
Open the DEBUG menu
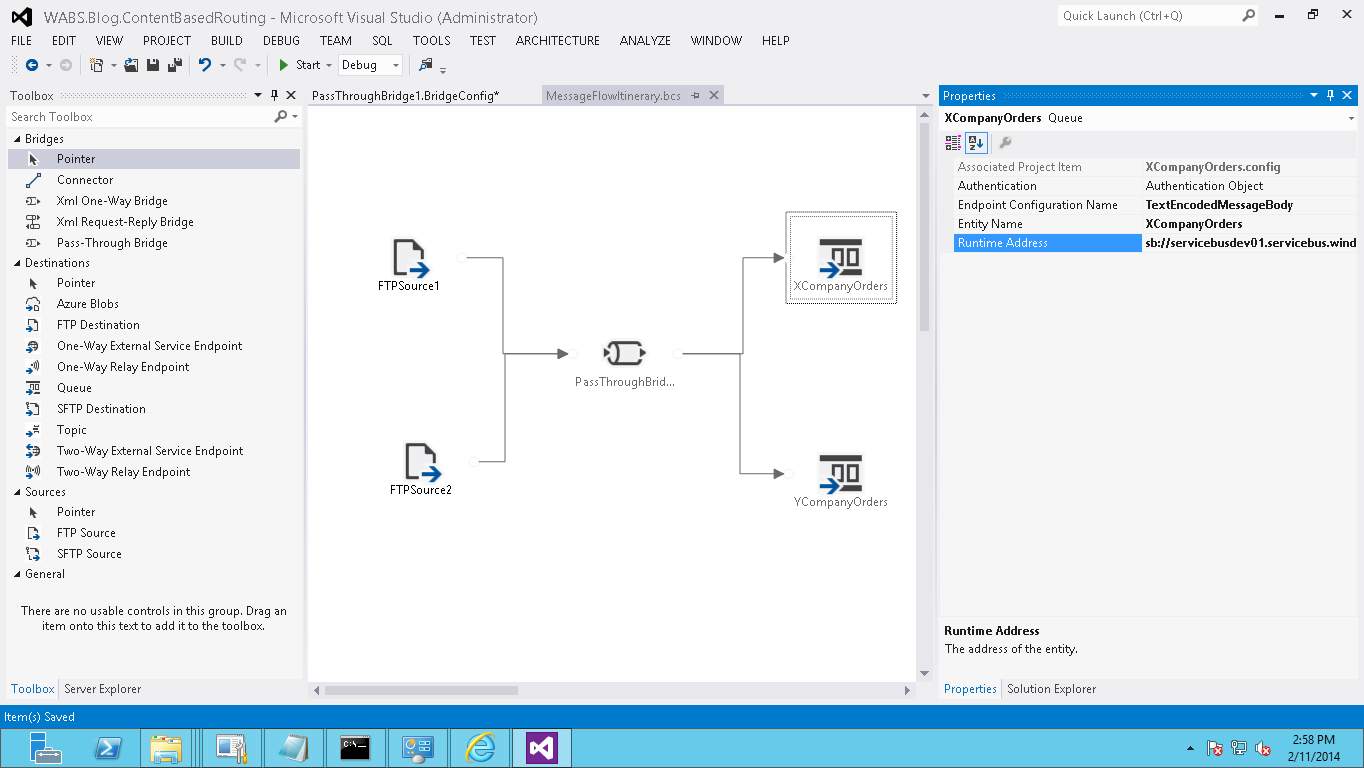[281, 41]
